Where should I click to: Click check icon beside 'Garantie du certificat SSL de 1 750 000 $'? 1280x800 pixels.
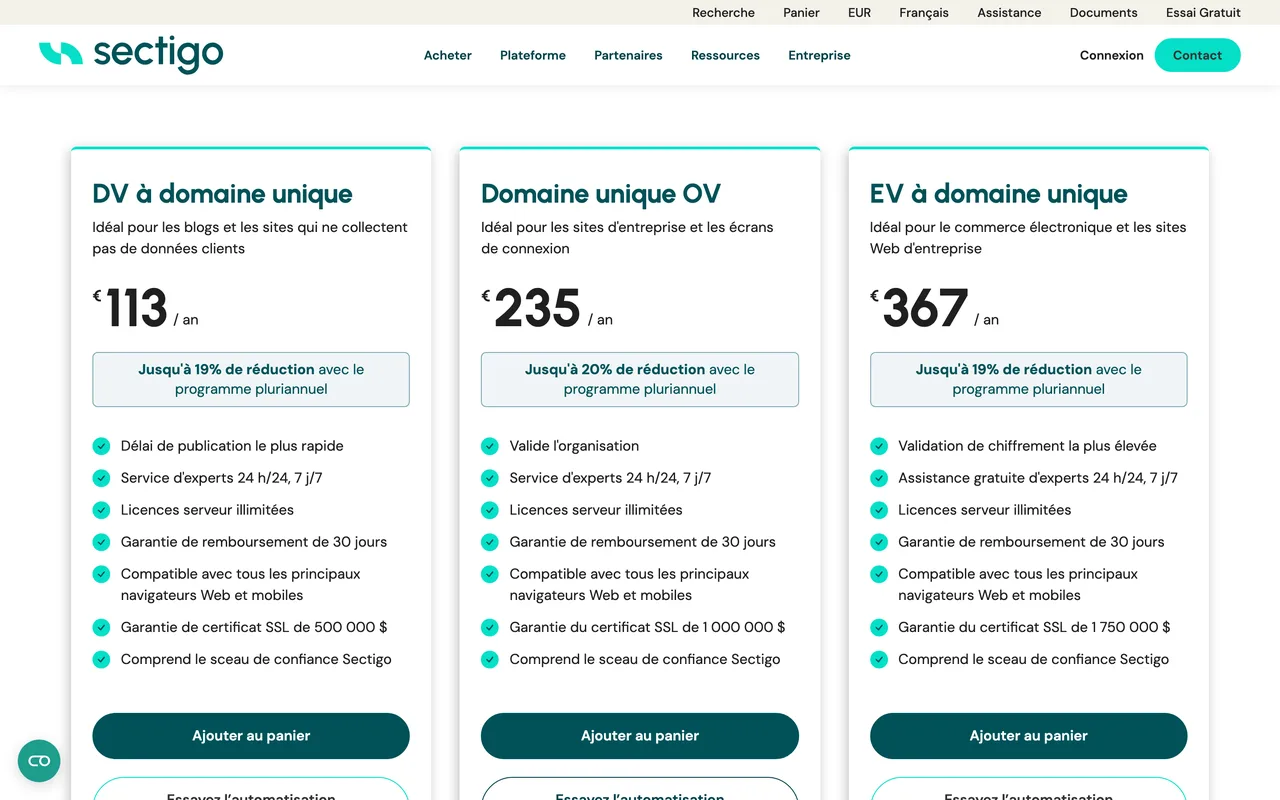(x=879, y=627)
